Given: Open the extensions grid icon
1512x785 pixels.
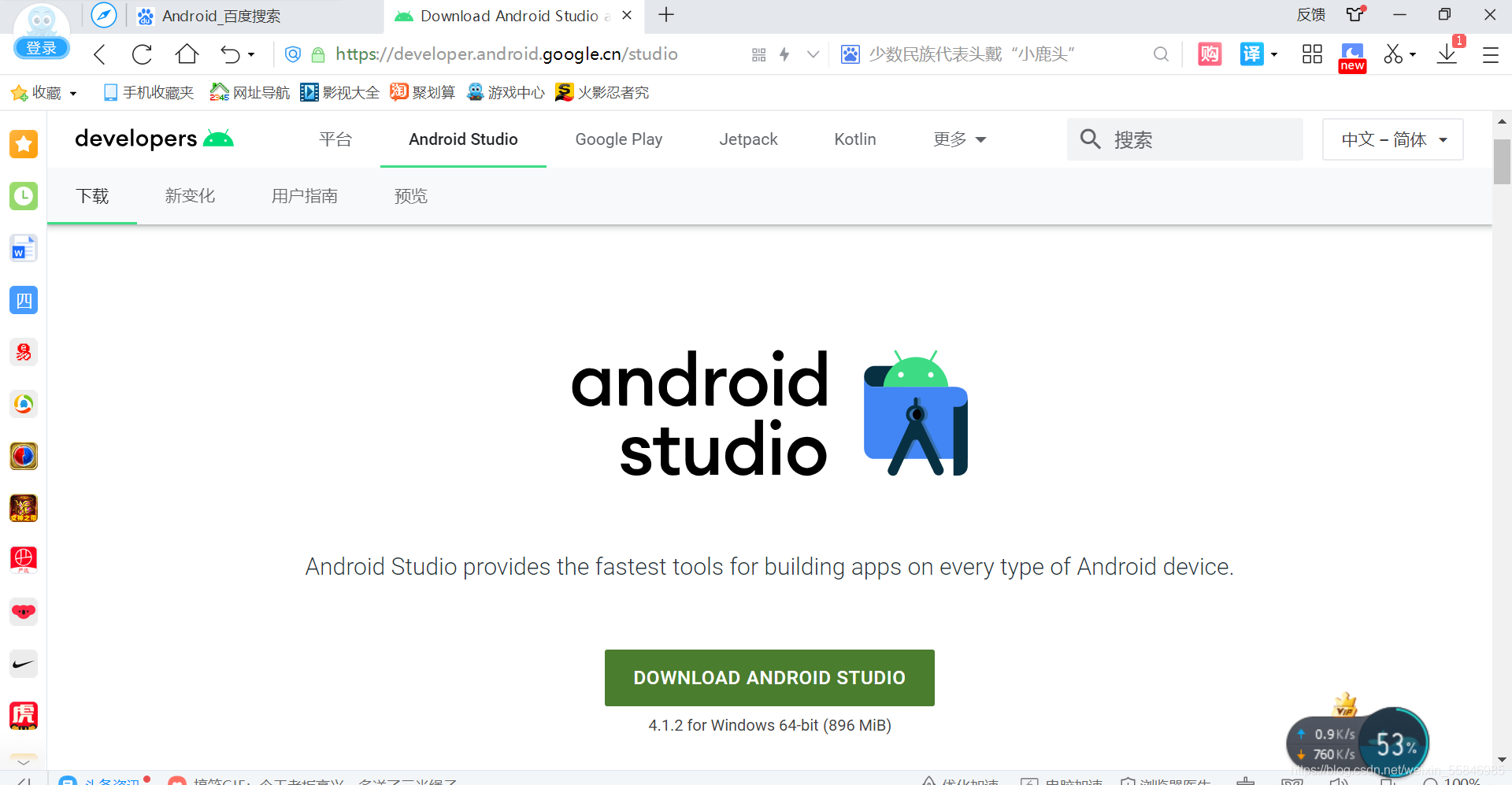Looking at the screenshot, I should click(x=1312, y=54).
